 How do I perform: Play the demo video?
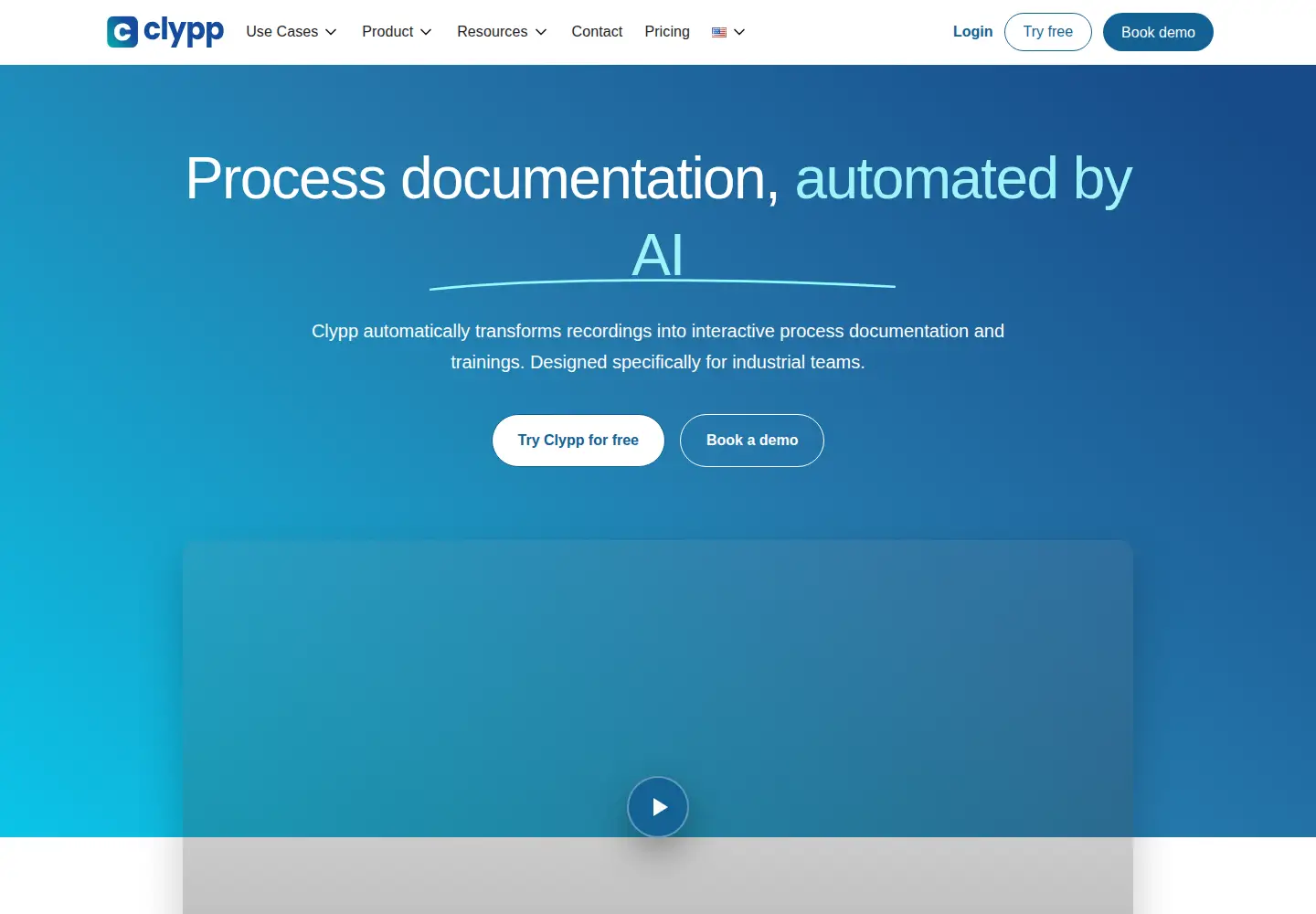point(658,807)
